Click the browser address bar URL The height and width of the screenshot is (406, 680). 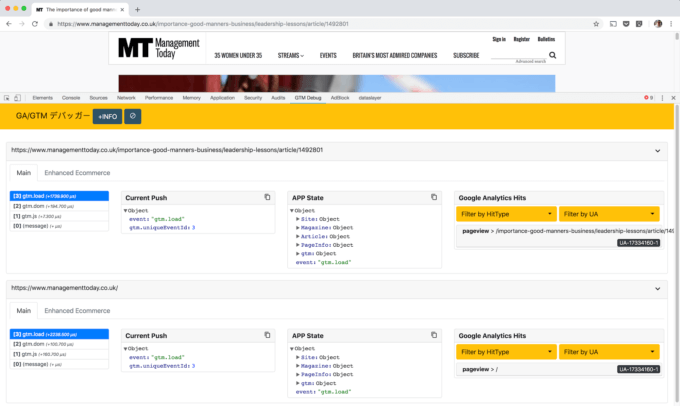pos(203,24)
